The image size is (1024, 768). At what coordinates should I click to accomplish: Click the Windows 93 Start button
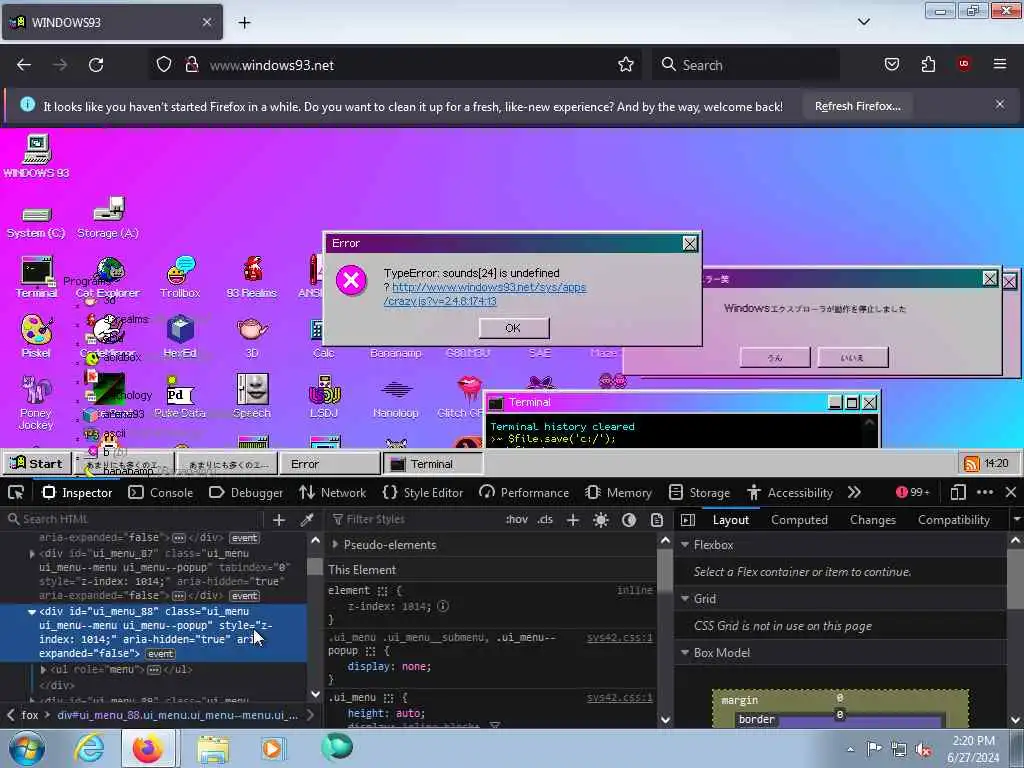(37, 464)
